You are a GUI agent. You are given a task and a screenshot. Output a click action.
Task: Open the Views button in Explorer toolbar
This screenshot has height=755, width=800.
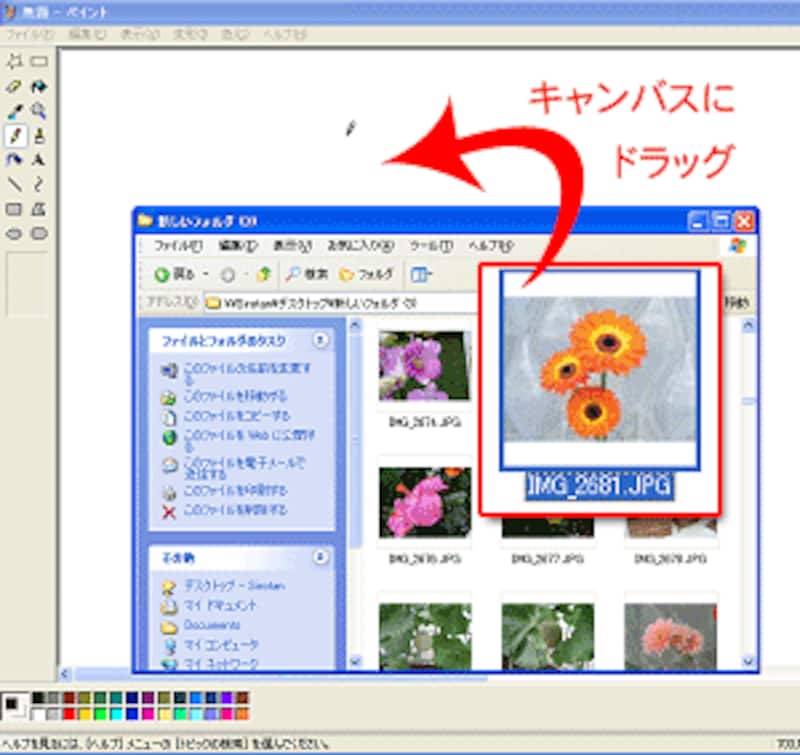point(421,274)
